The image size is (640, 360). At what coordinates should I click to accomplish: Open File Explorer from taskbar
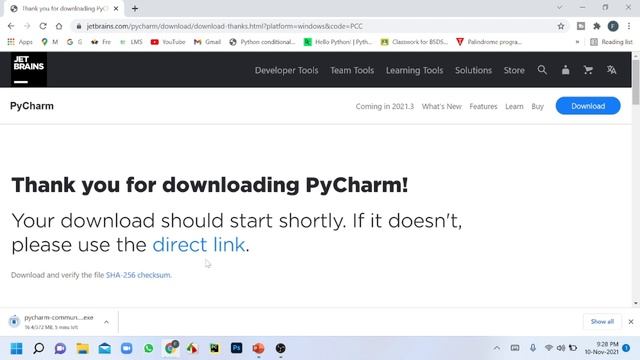point(82,348)
